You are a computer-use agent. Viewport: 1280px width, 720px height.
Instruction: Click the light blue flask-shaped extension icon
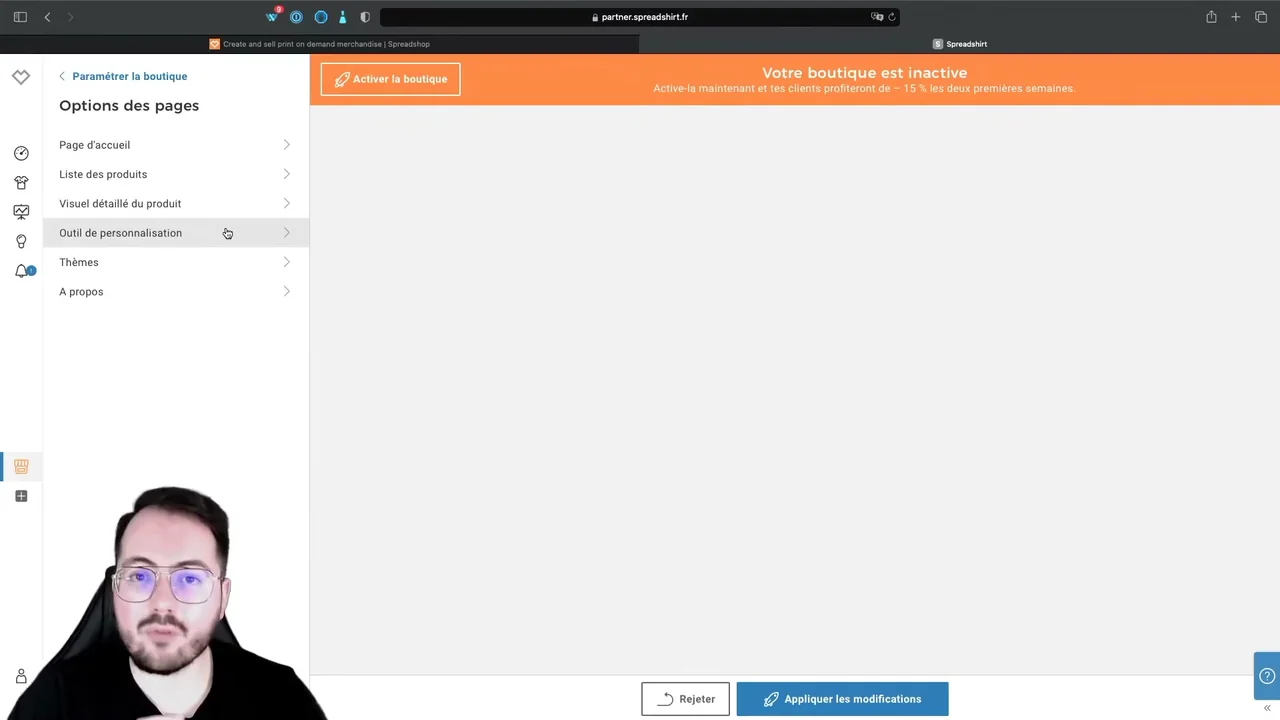[343, 17]
